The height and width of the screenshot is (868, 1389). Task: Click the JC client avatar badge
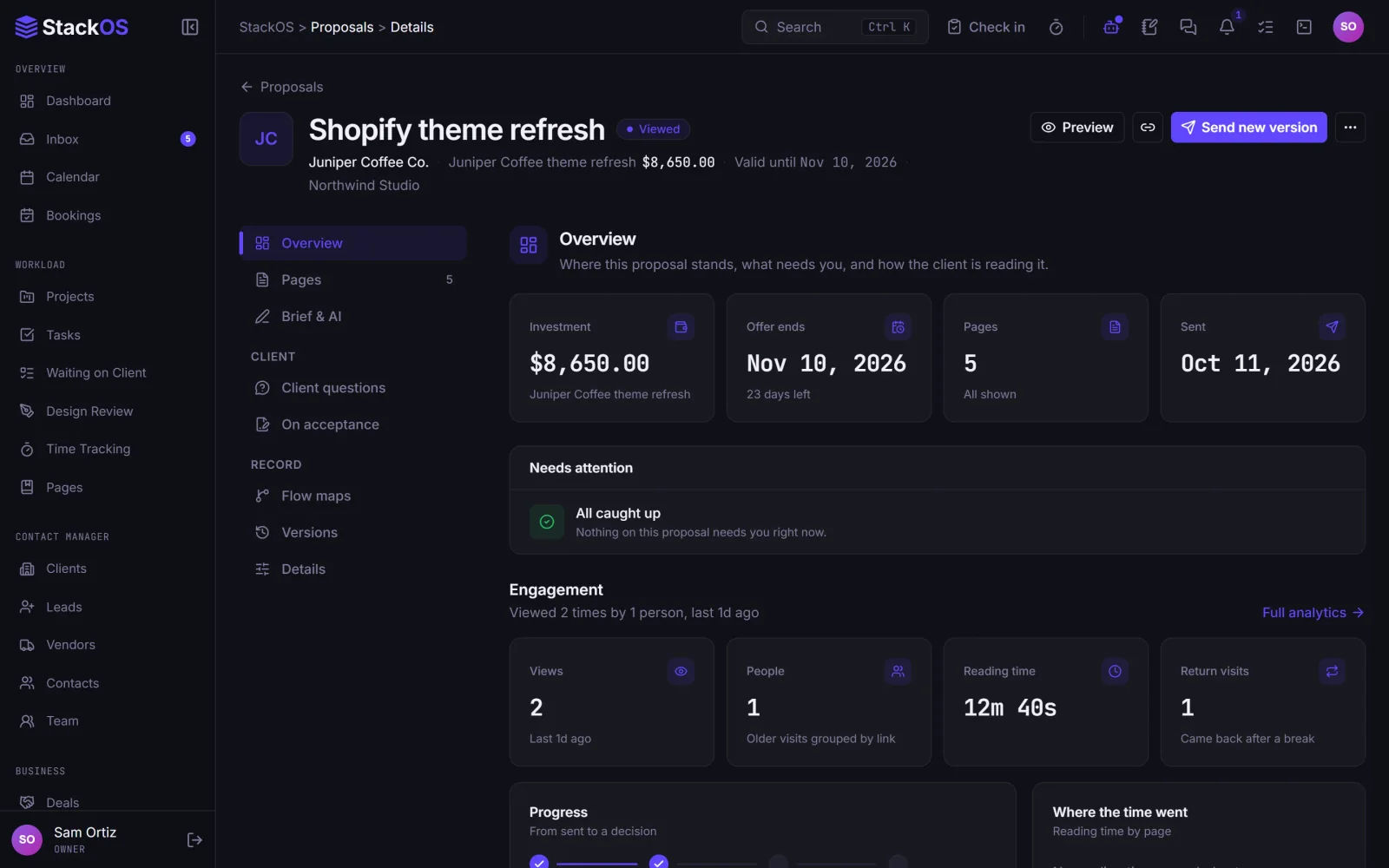tap(266, 139)
